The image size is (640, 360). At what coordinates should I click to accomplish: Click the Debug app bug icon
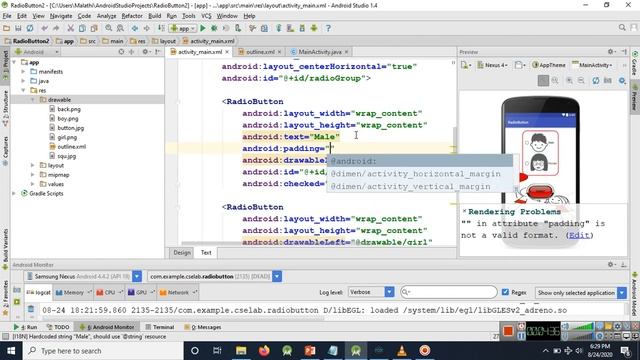pyautogui.click(x=214, y=28)
